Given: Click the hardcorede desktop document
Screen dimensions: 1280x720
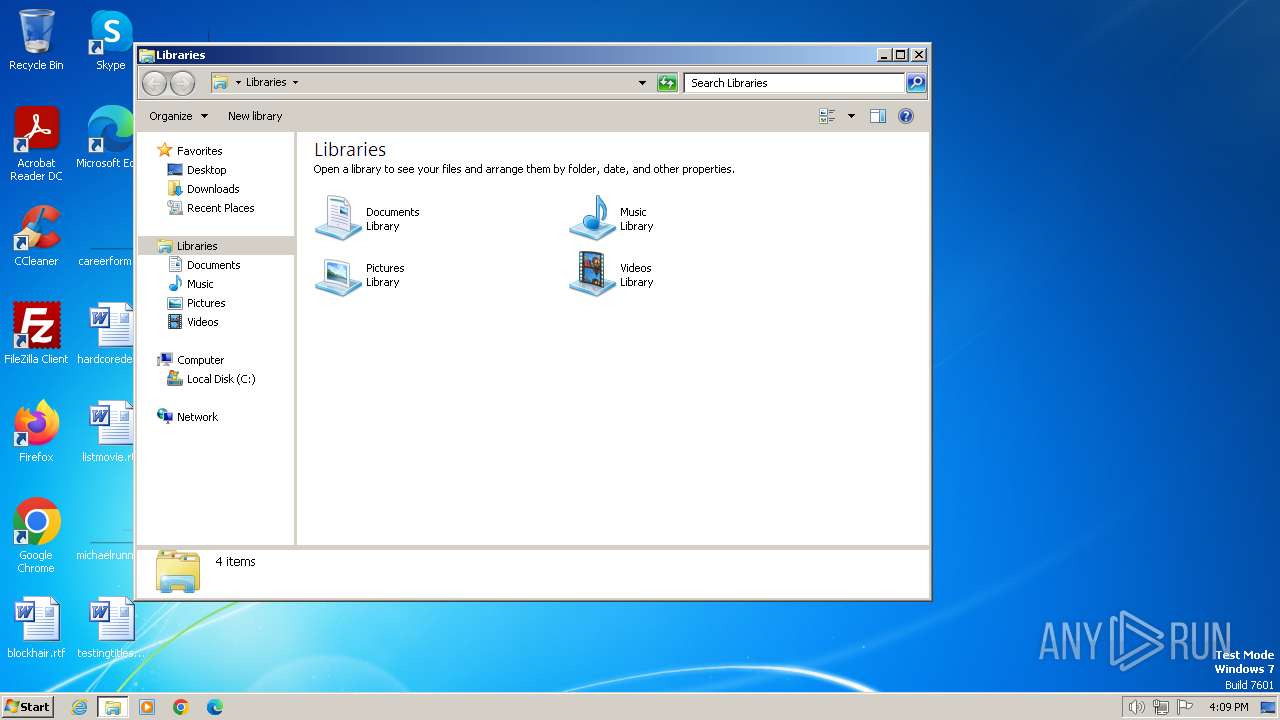Looking at the screenshot, I should (106, 334).
